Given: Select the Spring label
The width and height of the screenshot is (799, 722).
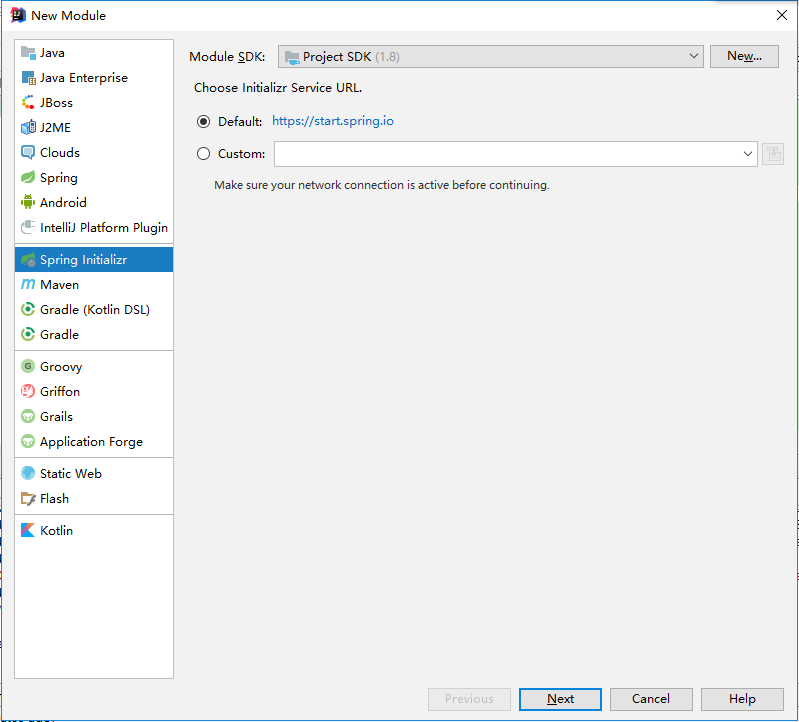Looking at the screenshot, I should coord(59,178).
